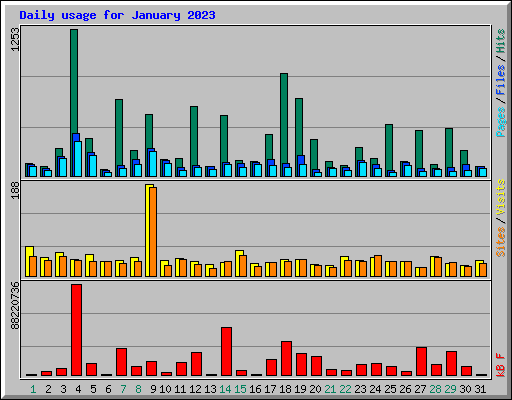Click the day 31 axis label
This screenshot has height=400, width=512.
tap(480, 389)
